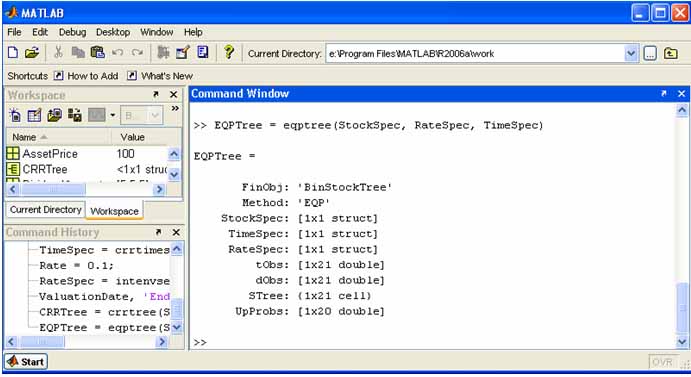Screen dimensions: 691x377
Task: Open Help with the question mark icon
Action: (229, 52)
